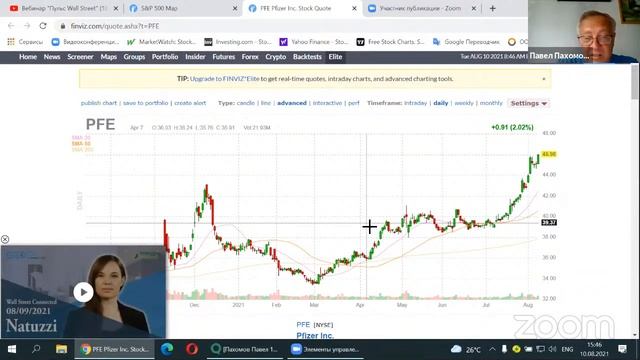
Task: Select weekly timeframe
Action: tap(464, 103)
